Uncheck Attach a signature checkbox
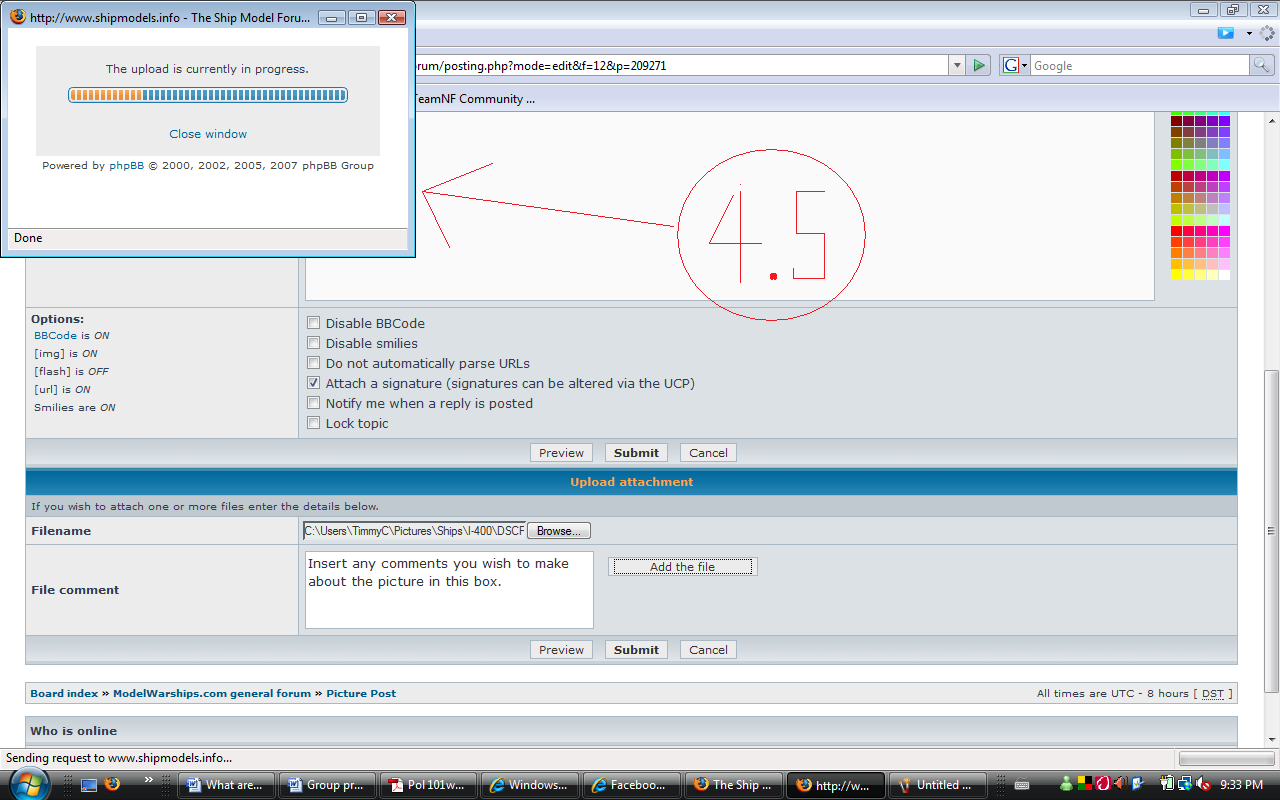Viewport: 1280px width, 800px height. (x=314, y=383)
